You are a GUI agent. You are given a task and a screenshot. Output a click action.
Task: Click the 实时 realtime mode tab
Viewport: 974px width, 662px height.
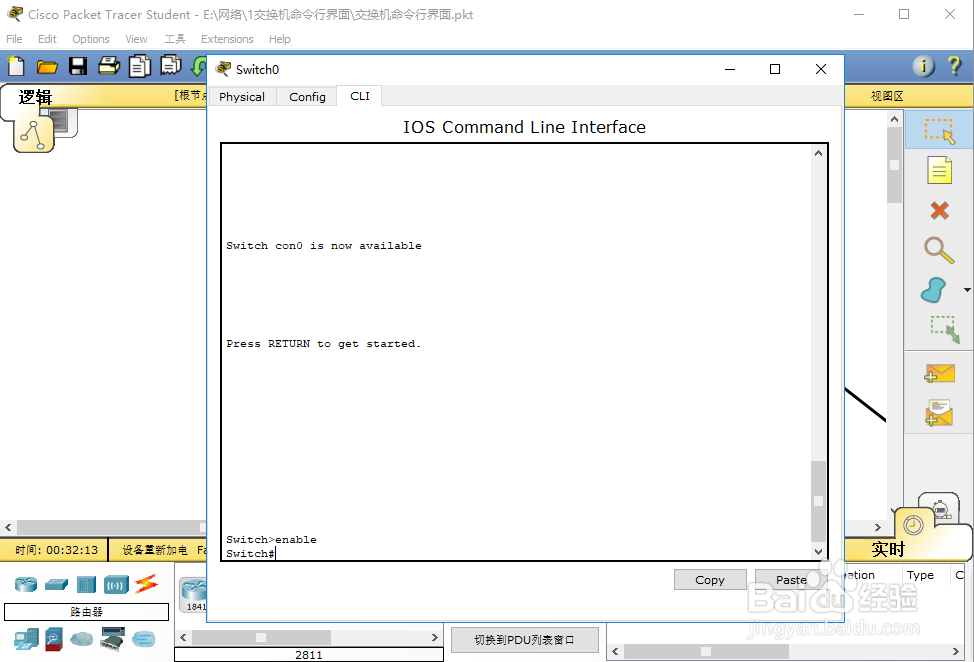tap(888, 549)
